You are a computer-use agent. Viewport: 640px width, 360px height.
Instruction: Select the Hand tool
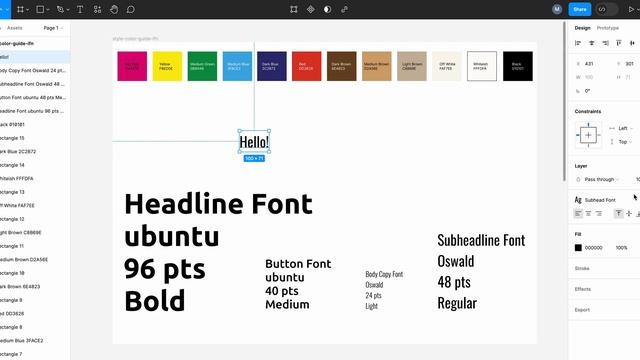[x=114, y=9]
